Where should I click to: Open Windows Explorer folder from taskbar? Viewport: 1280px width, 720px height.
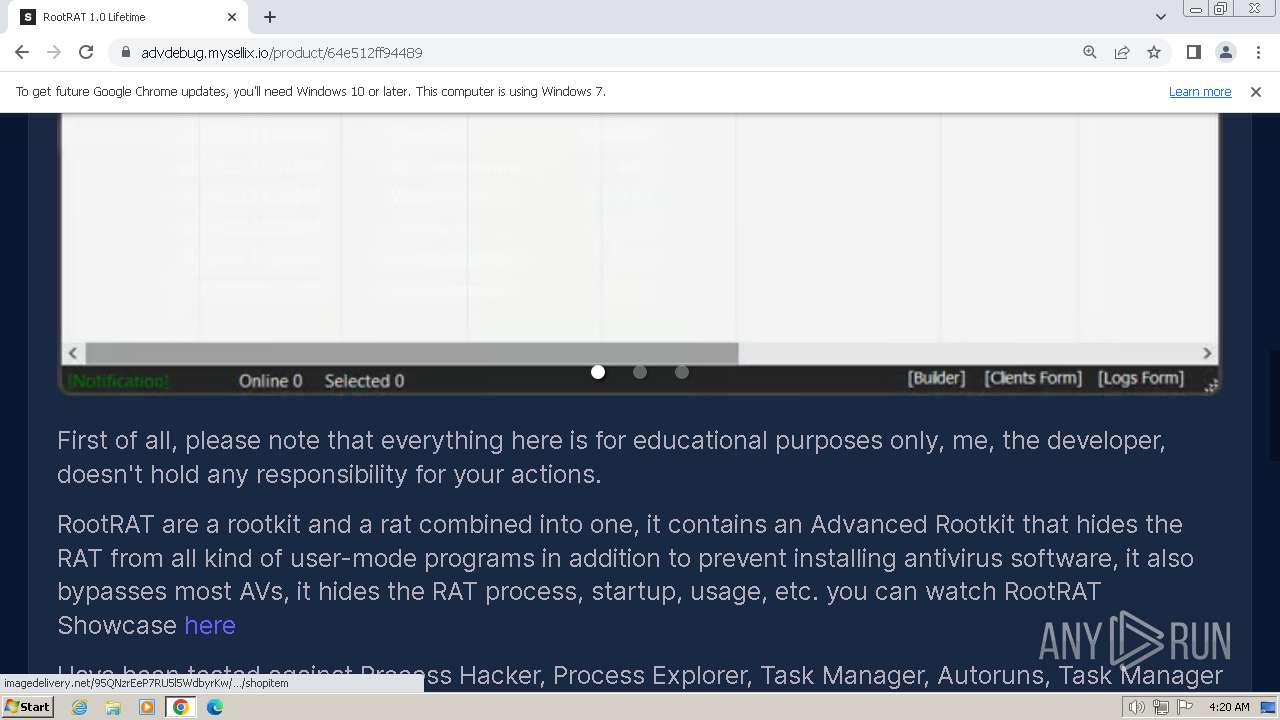(x=113, y=707)
